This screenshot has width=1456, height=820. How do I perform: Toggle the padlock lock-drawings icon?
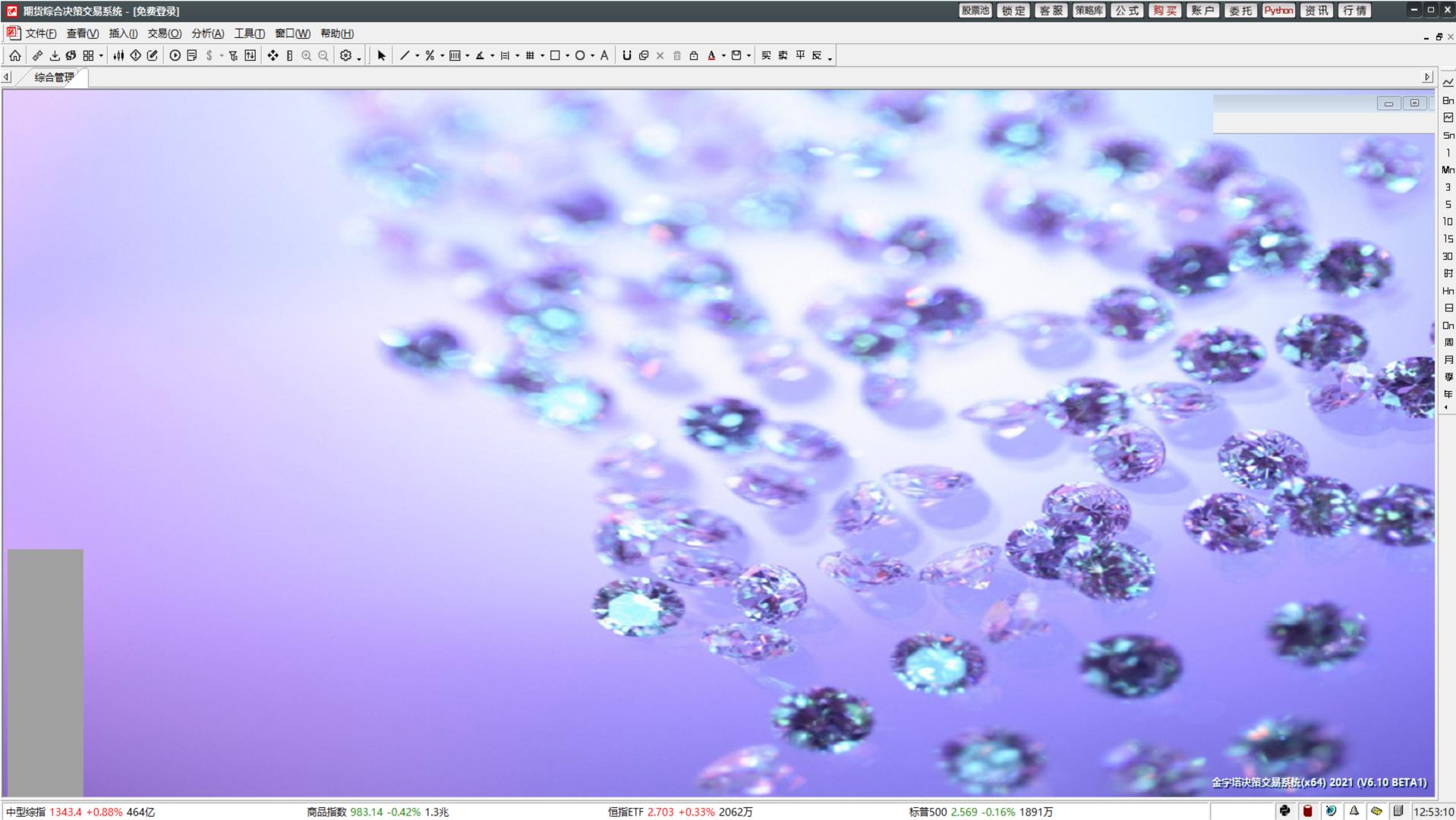[693, 55]
